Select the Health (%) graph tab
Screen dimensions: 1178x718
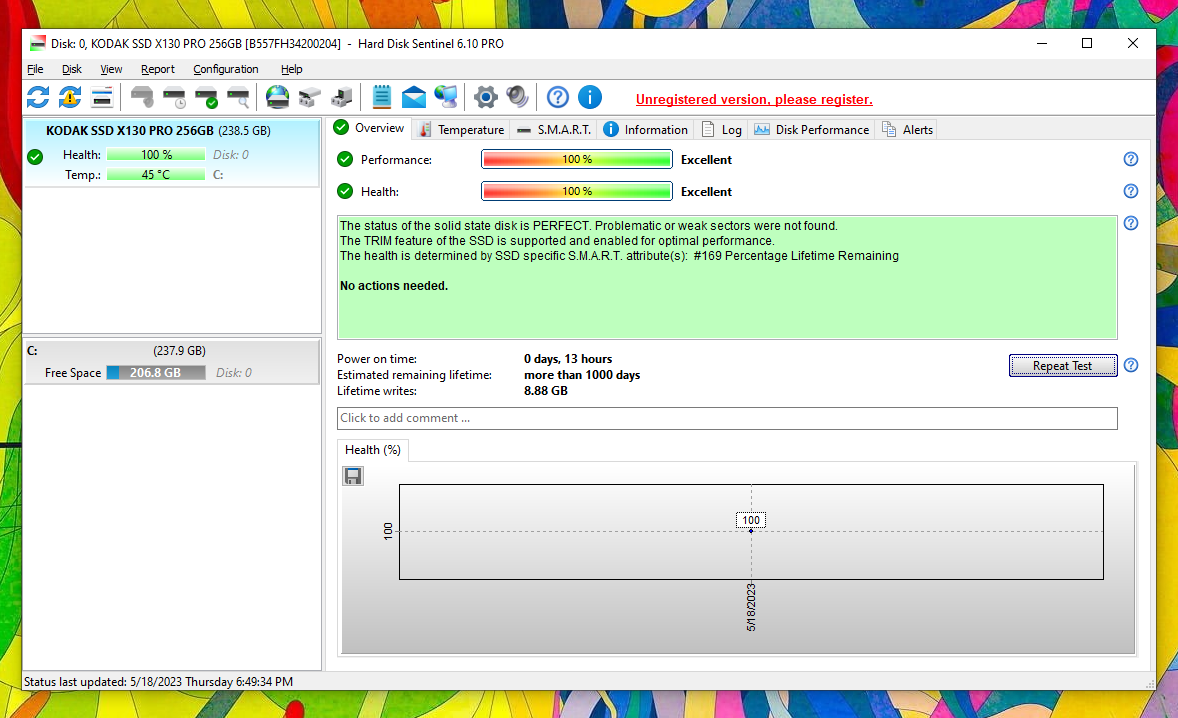click(x=373, y=450)
